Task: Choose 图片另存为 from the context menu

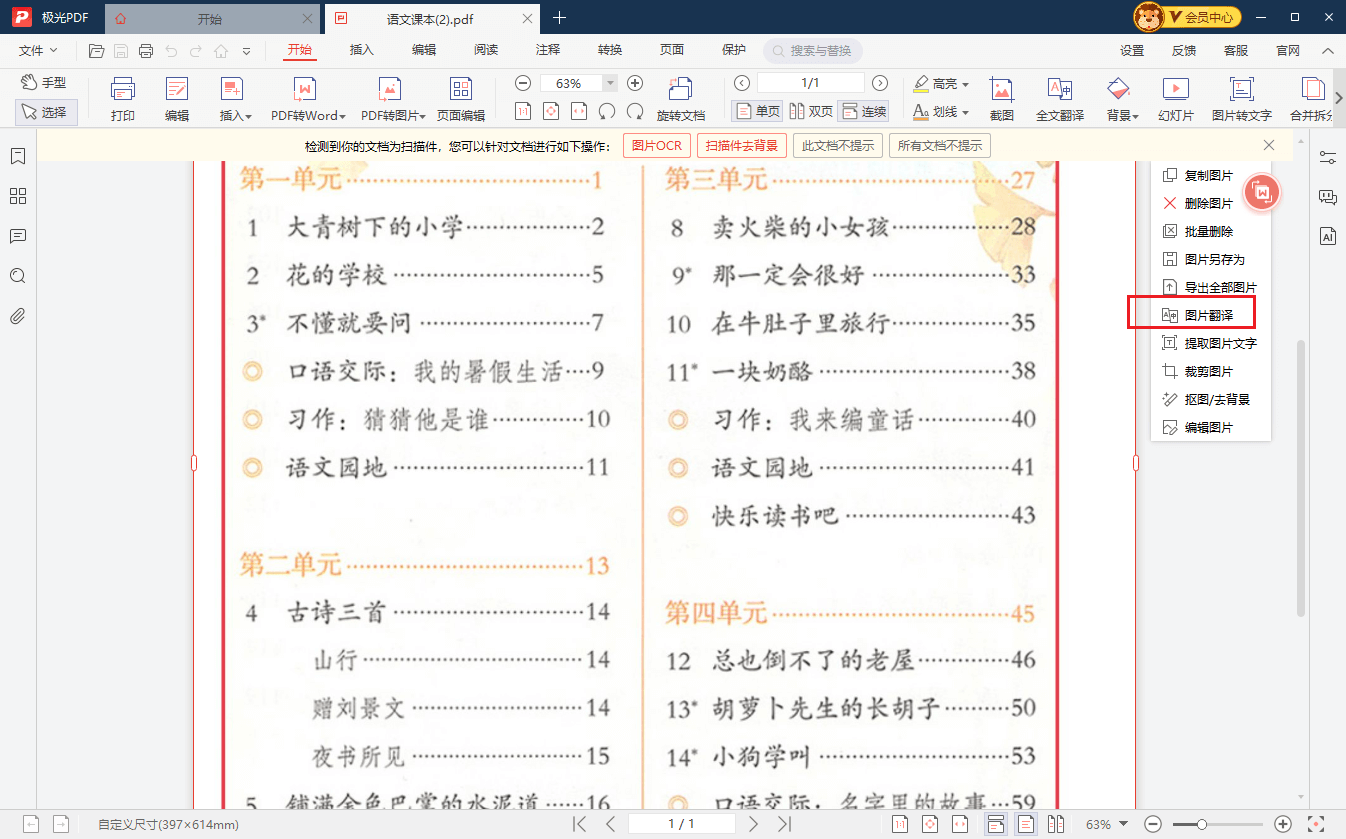Action: point(1206,259)
